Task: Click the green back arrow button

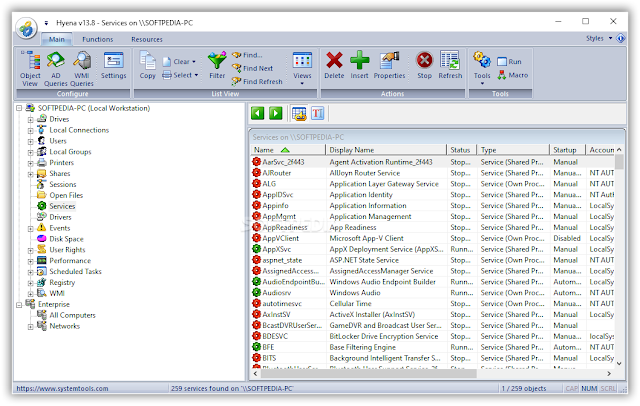Action: coord(258,113)
